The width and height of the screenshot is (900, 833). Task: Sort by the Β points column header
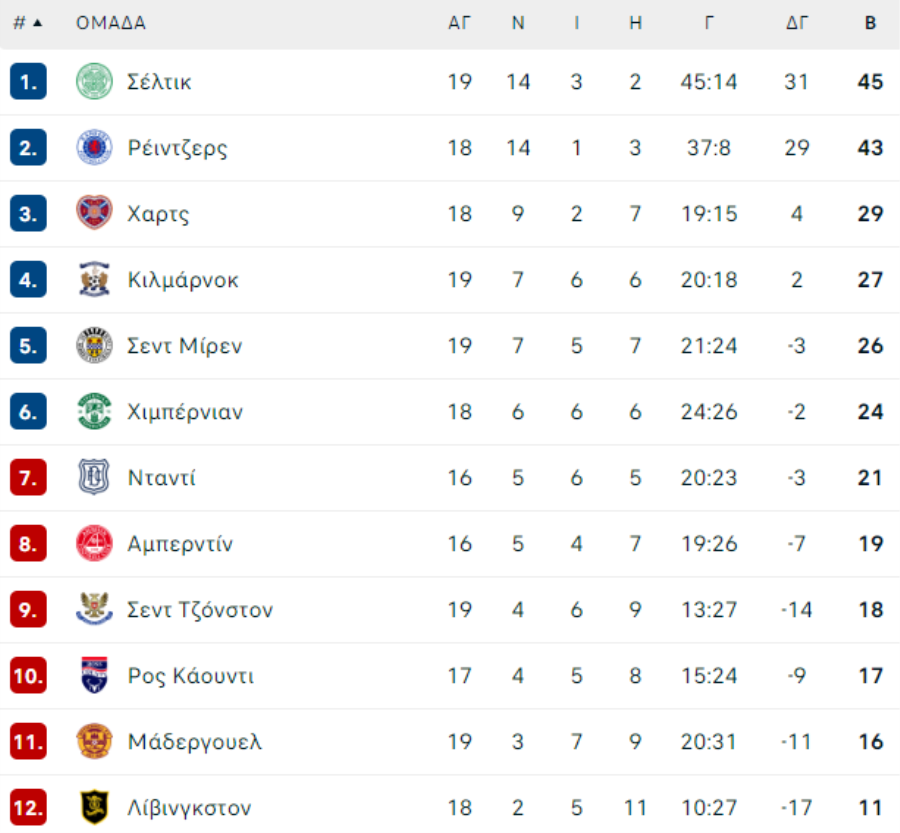[x=870, y=23]
